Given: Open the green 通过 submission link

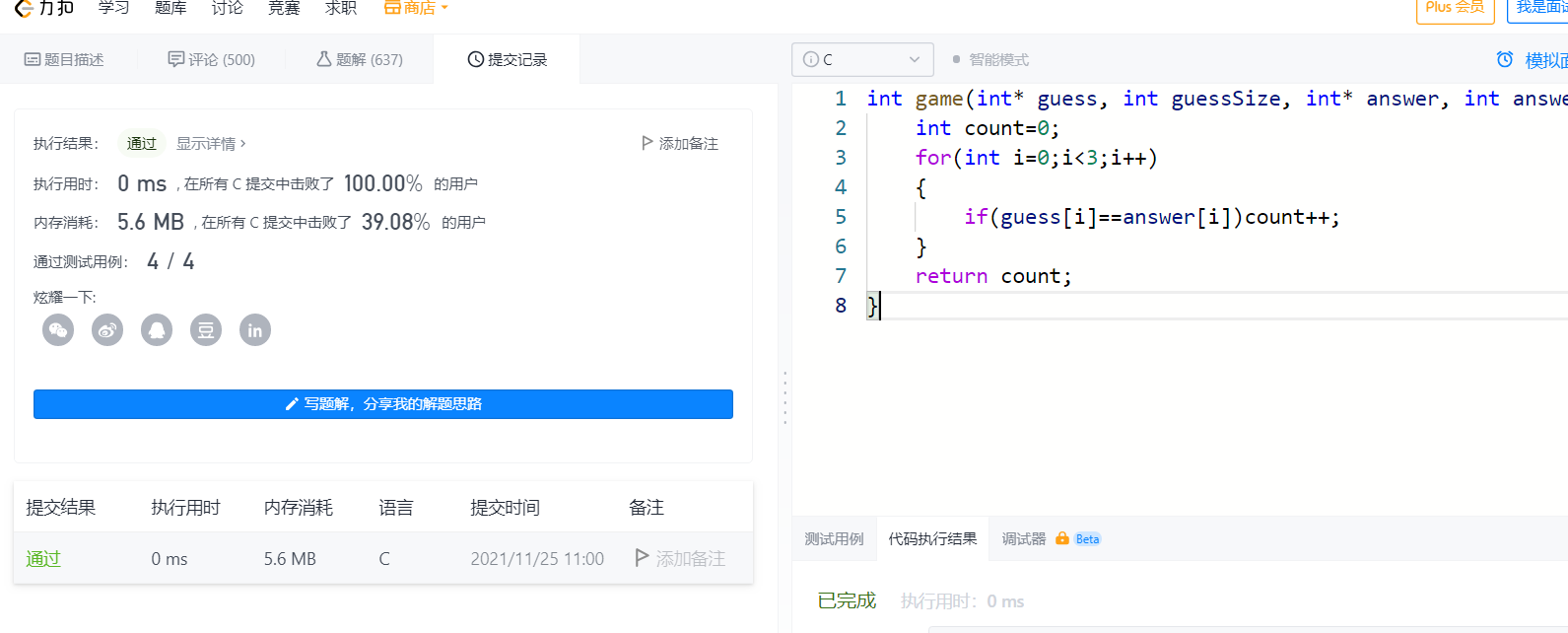Looking at the screenshot, I should coord(43,558).
